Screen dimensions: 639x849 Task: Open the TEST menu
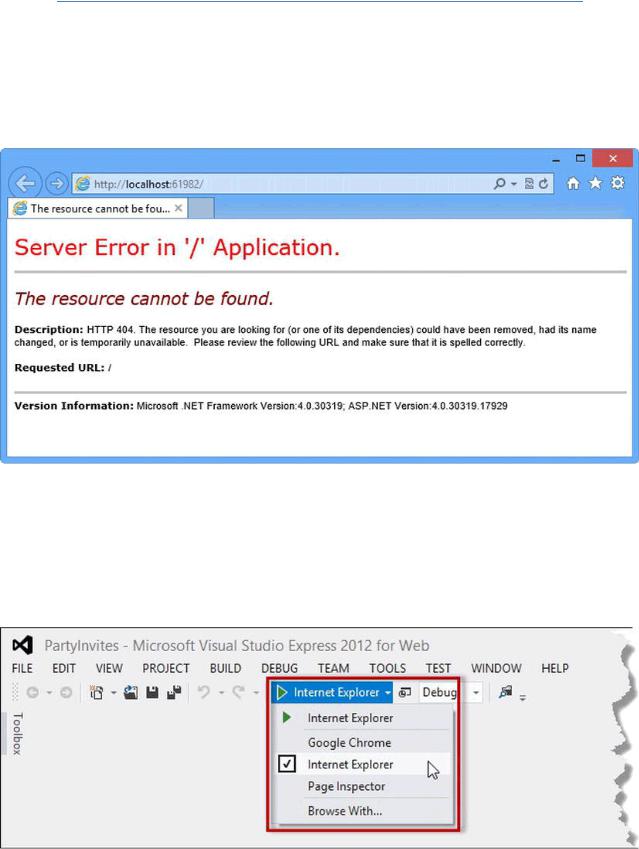click(438, 668)
